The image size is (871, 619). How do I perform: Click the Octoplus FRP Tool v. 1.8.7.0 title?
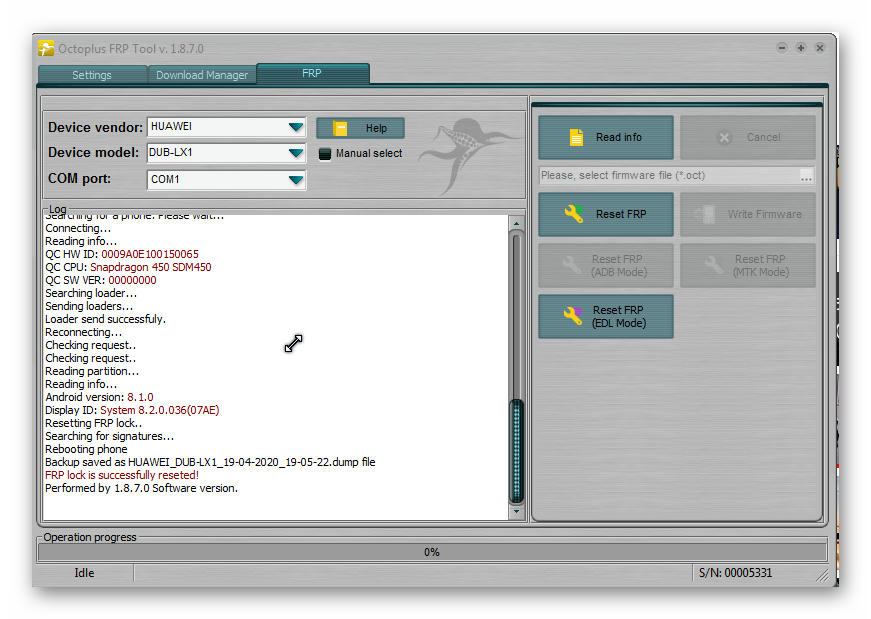131,49
